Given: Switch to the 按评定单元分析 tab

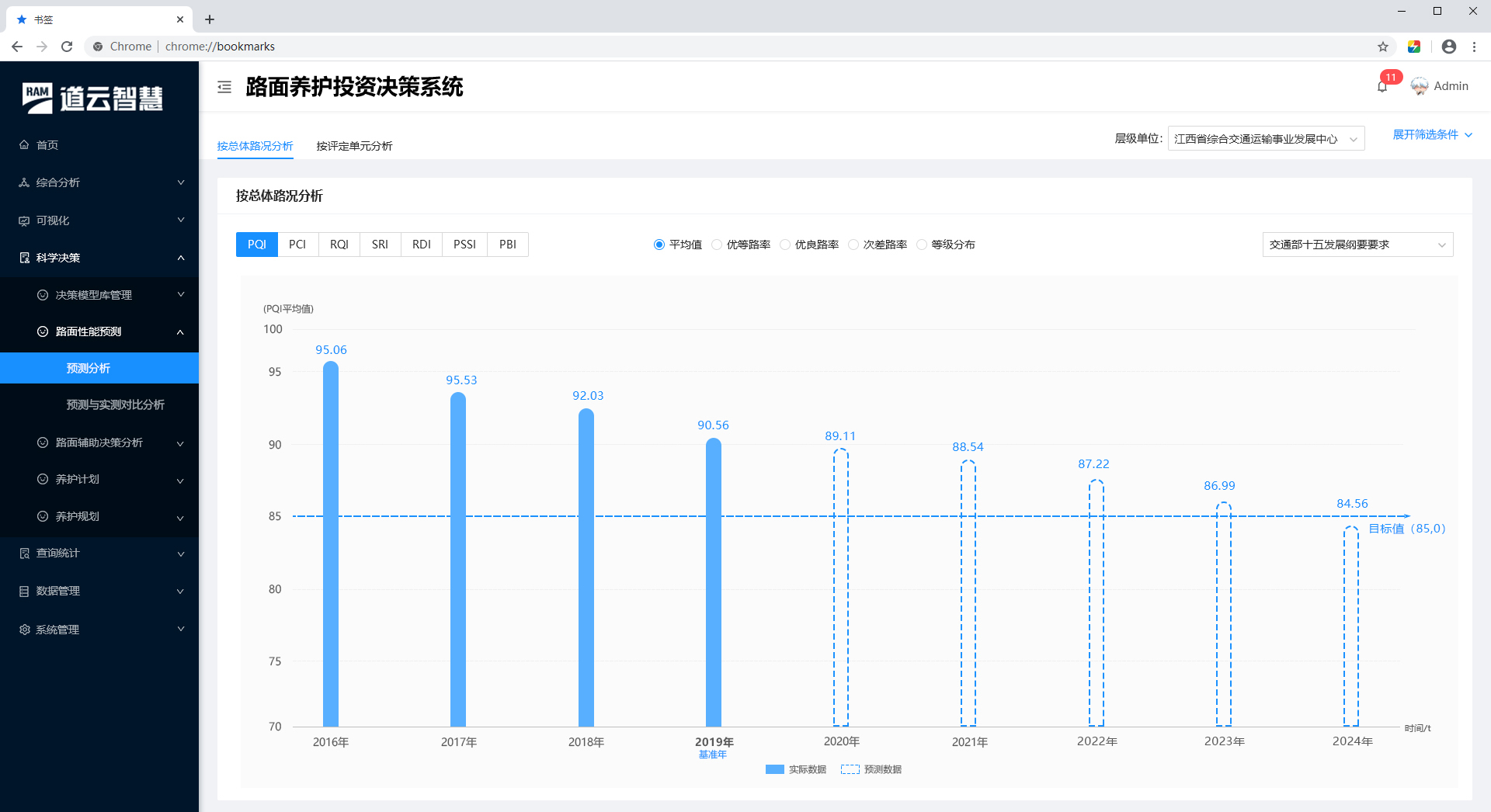Looking at the screenshot, I should [354, 146].
